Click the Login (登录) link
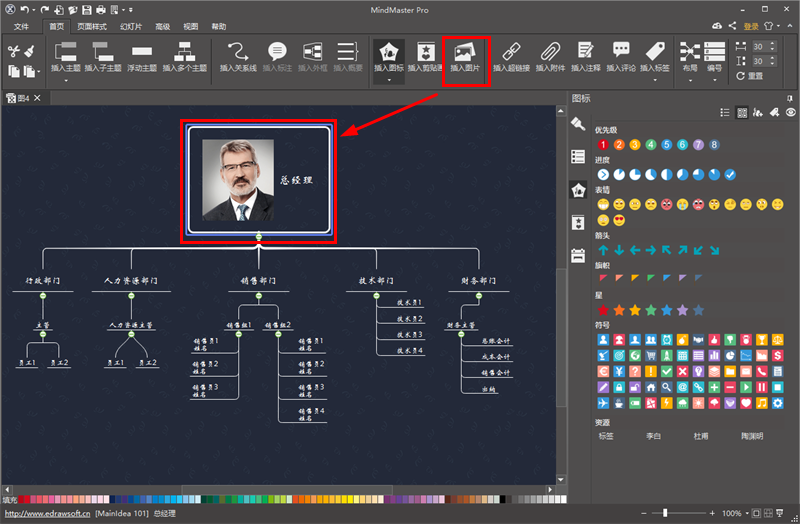Screen dimensions: 800x524 [751, 26]
